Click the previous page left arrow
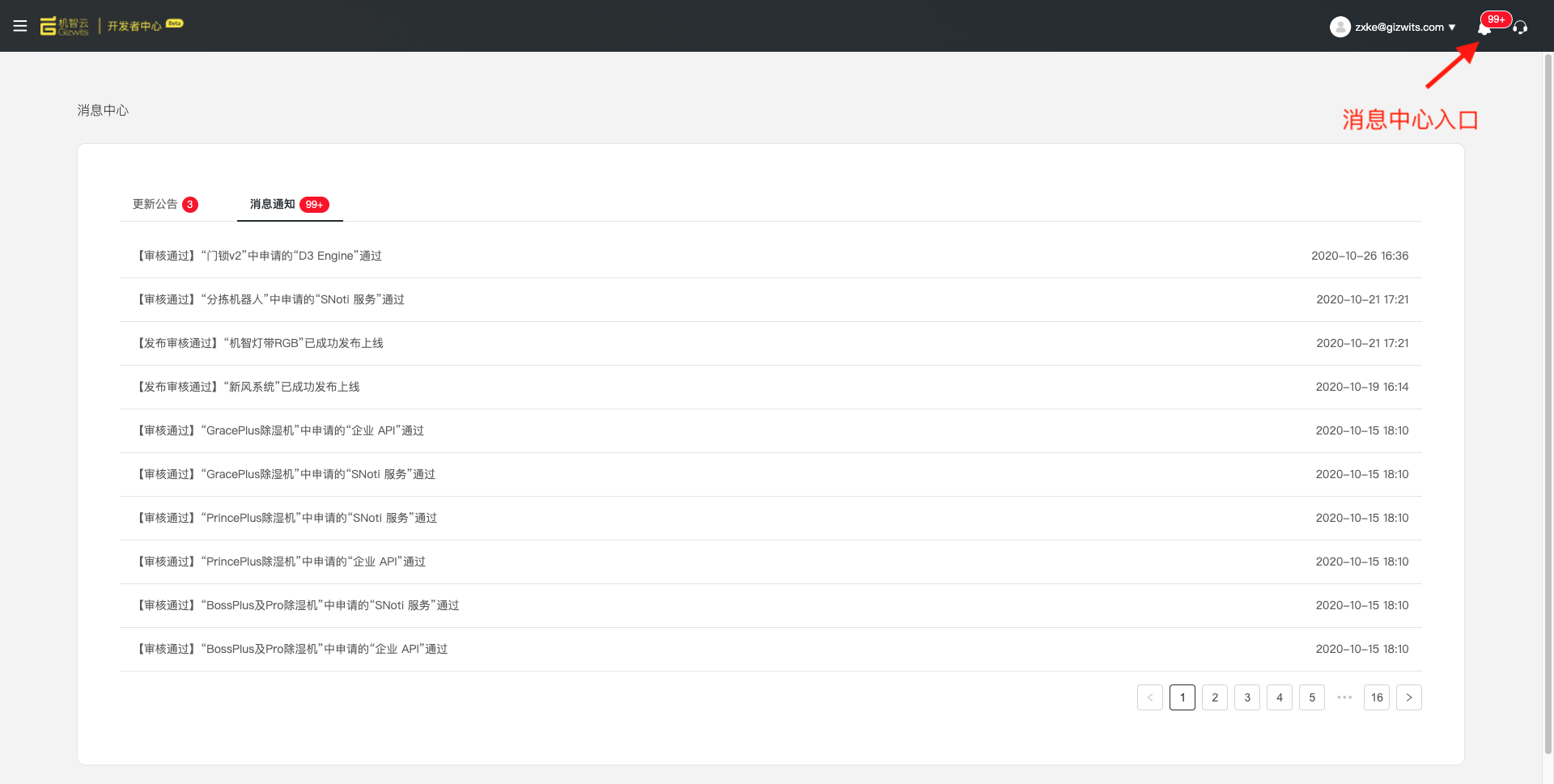Image resolution: width=1554 pixels, height=784 pixels. click(x=1149, y=697)
